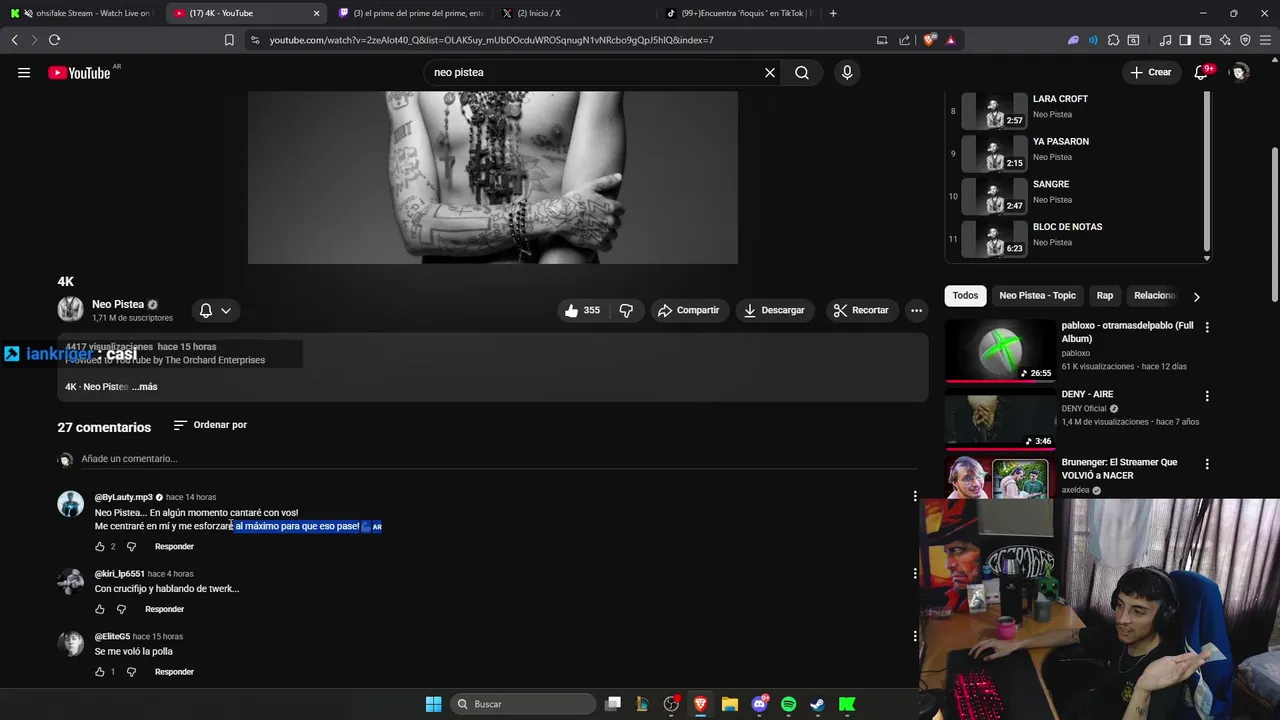
Task: Reply to the @ByLauty.mp3 comment
Action: (x=174, y=547)
